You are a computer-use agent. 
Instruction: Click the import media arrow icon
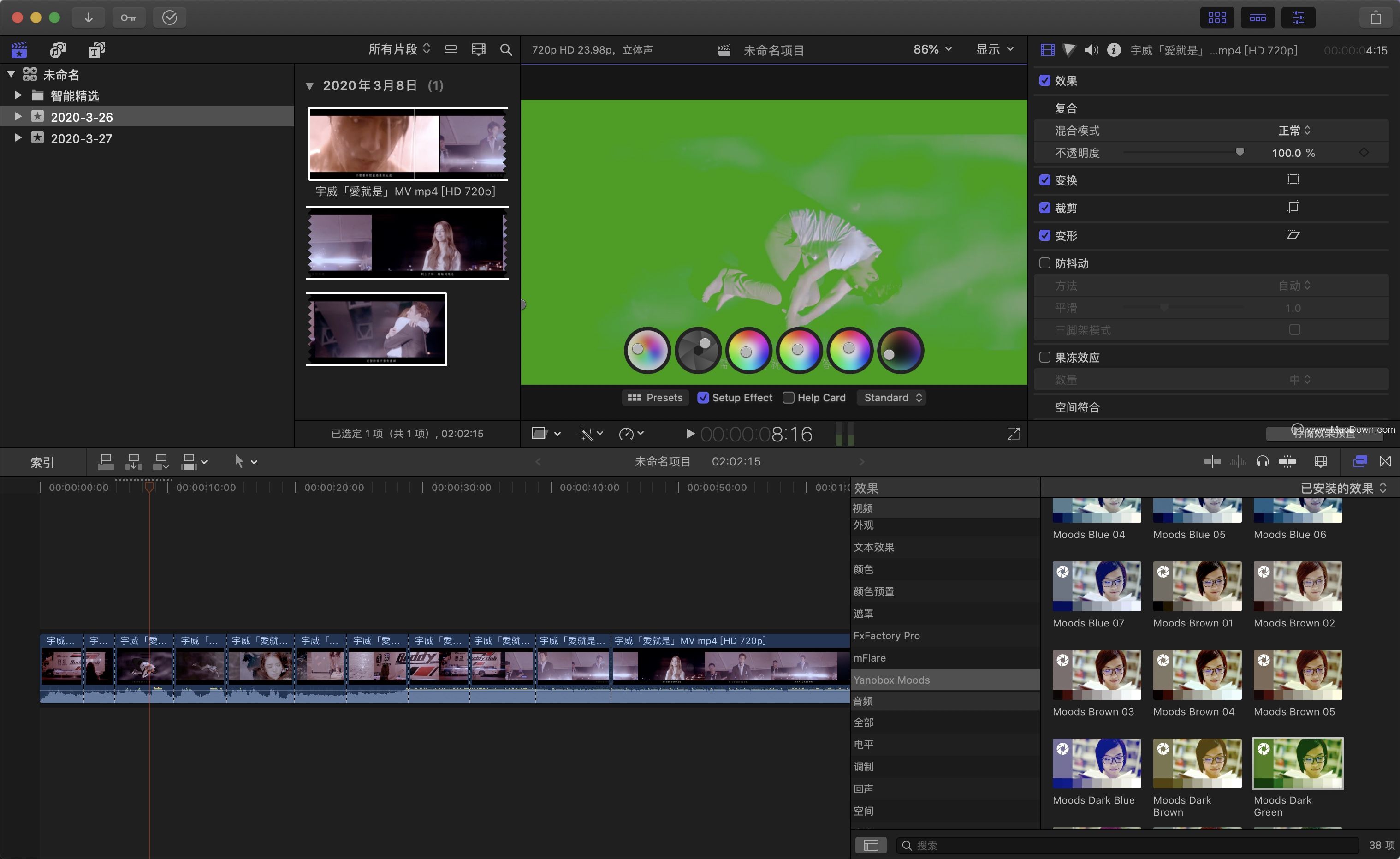(89, 18)
